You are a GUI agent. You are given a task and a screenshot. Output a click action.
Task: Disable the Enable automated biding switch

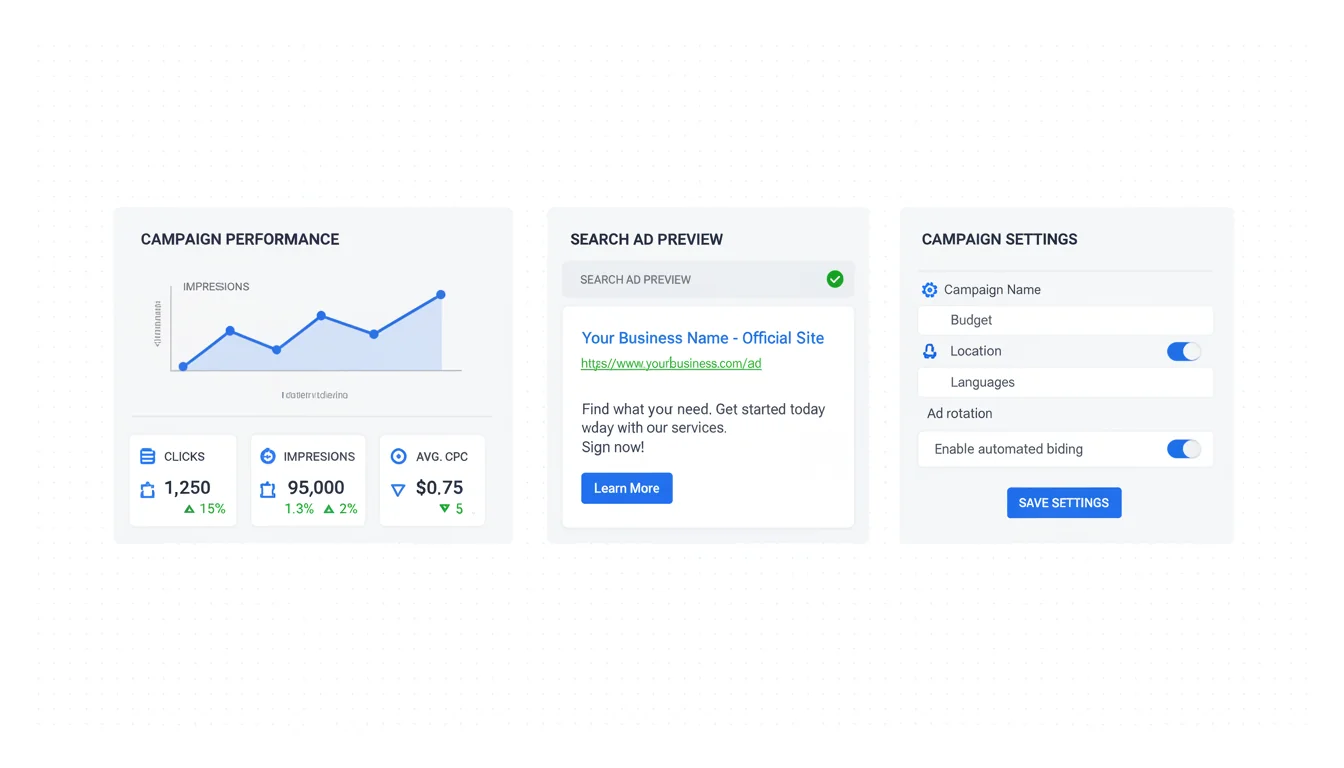pyautogui.click(x=1183, y=449)
